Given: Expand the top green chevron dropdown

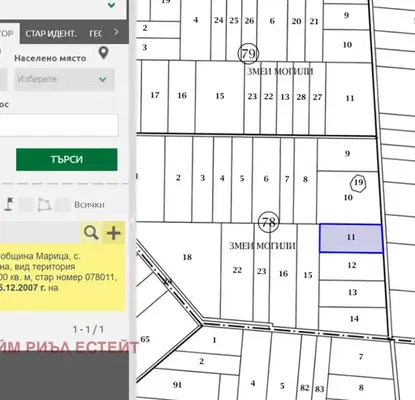Looking at the screenshot, I should (111, 5).
